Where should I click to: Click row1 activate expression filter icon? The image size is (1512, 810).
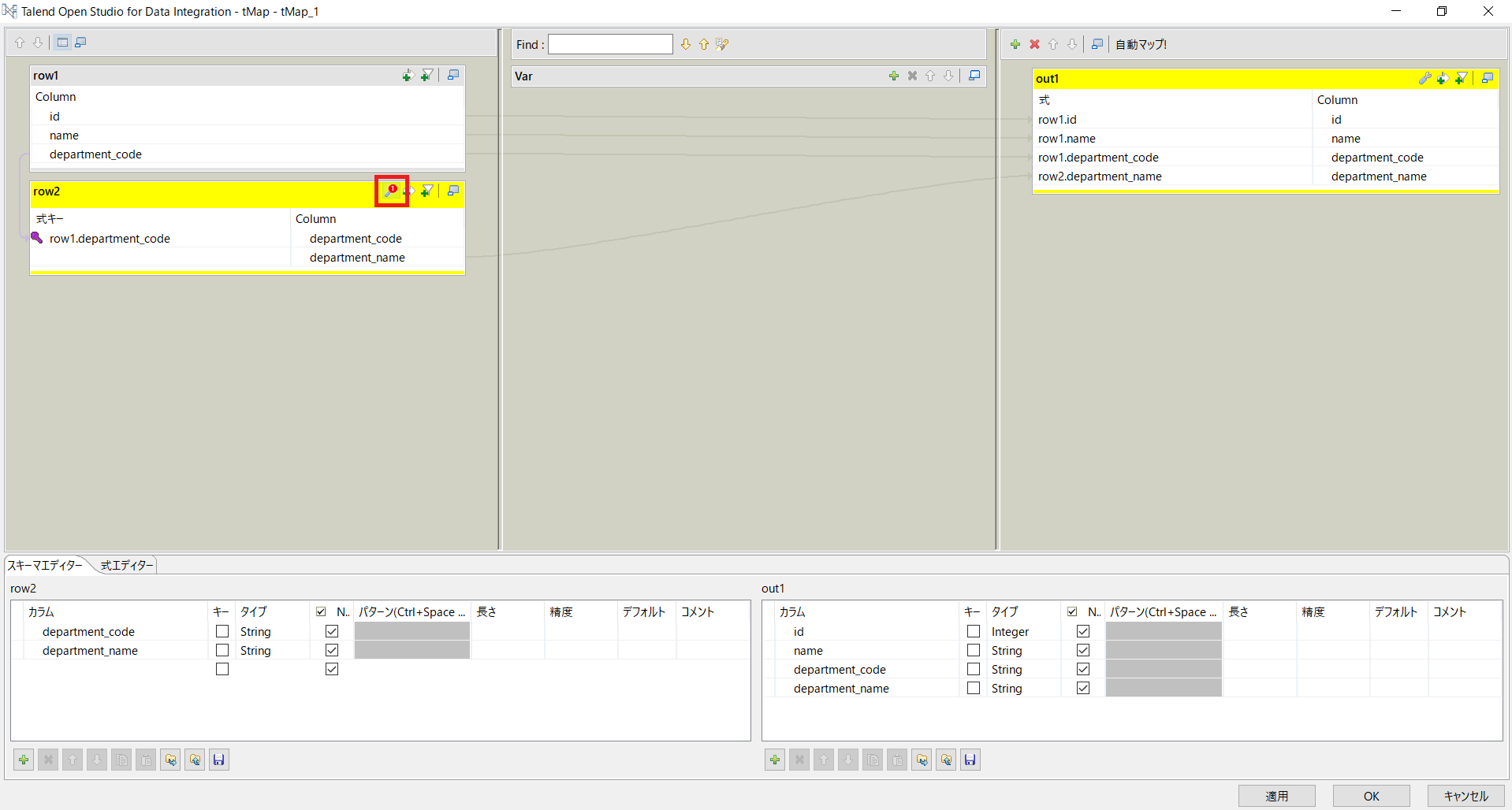point(427,75)
